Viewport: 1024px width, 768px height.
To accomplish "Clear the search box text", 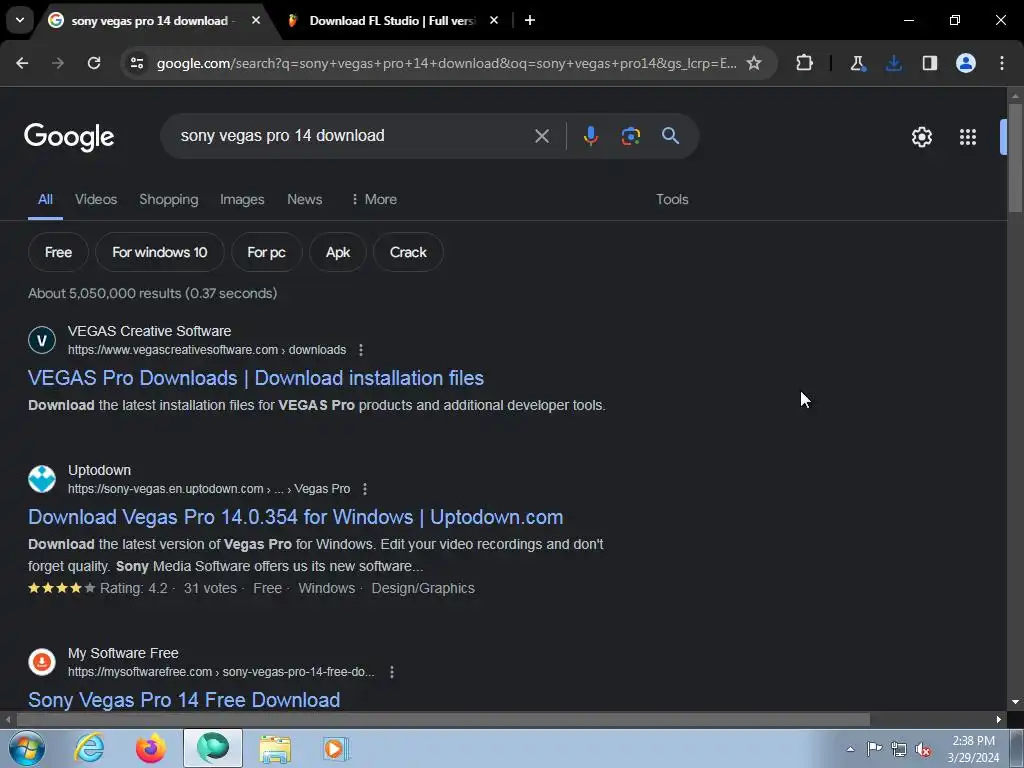I will tap(542, 136).
